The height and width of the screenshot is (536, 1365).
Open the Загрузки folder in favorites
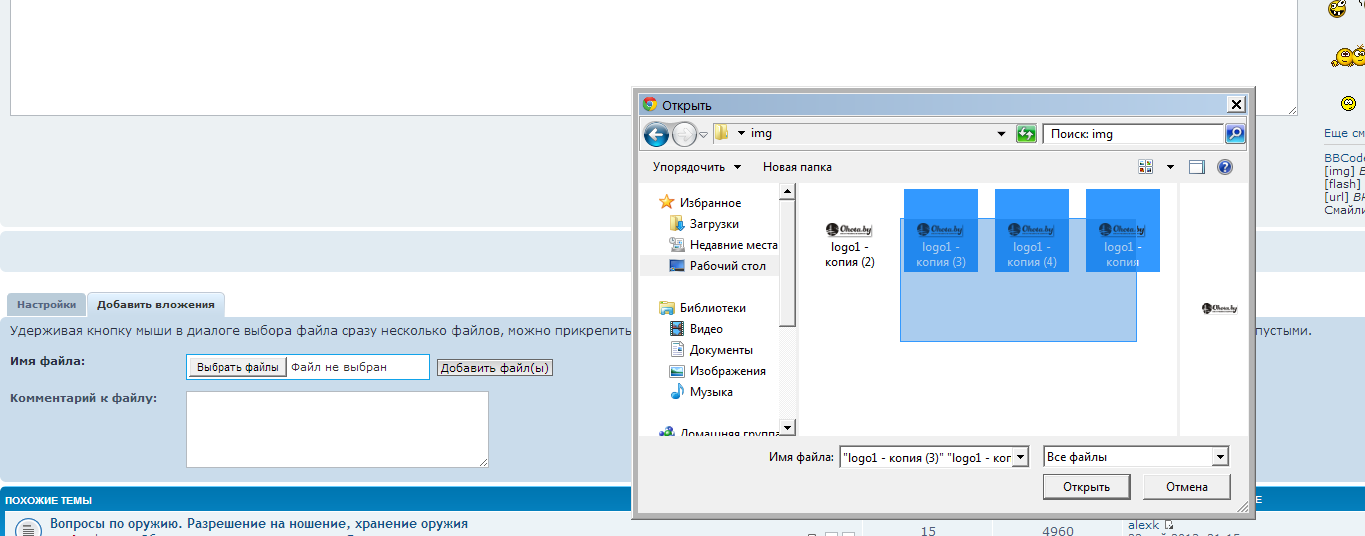pyautogui.click(x=713, y=224)
